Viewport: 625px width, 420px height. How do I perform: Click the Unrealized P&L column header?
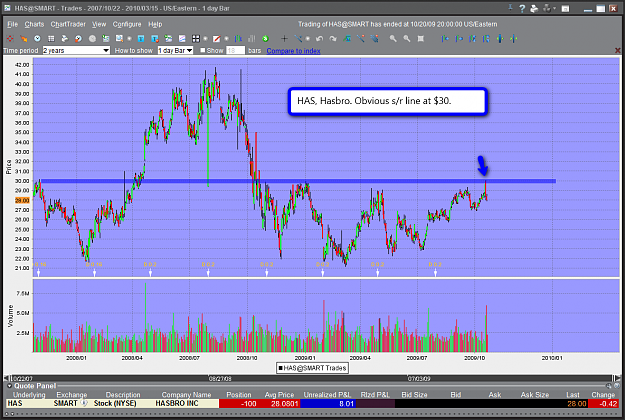pos(327,394)
